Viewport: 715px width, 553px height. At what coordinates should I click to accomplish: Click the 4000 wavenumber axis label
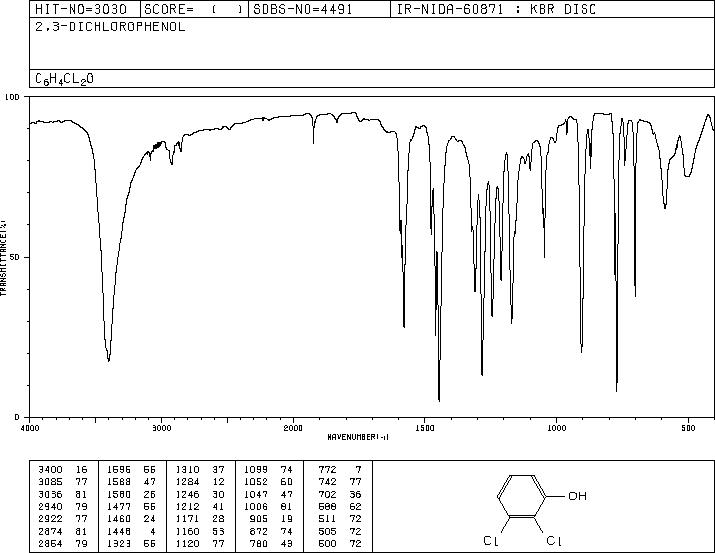30,428
